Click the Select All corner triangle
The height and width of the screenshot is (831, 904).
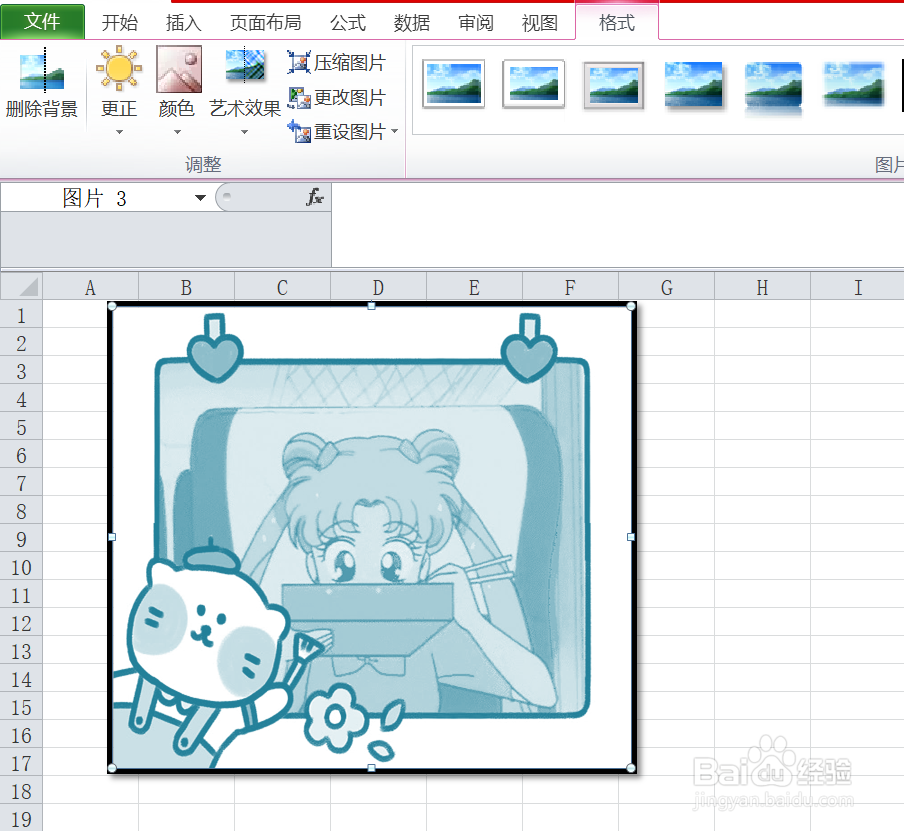pyautogui.click(x=21, y=287)
